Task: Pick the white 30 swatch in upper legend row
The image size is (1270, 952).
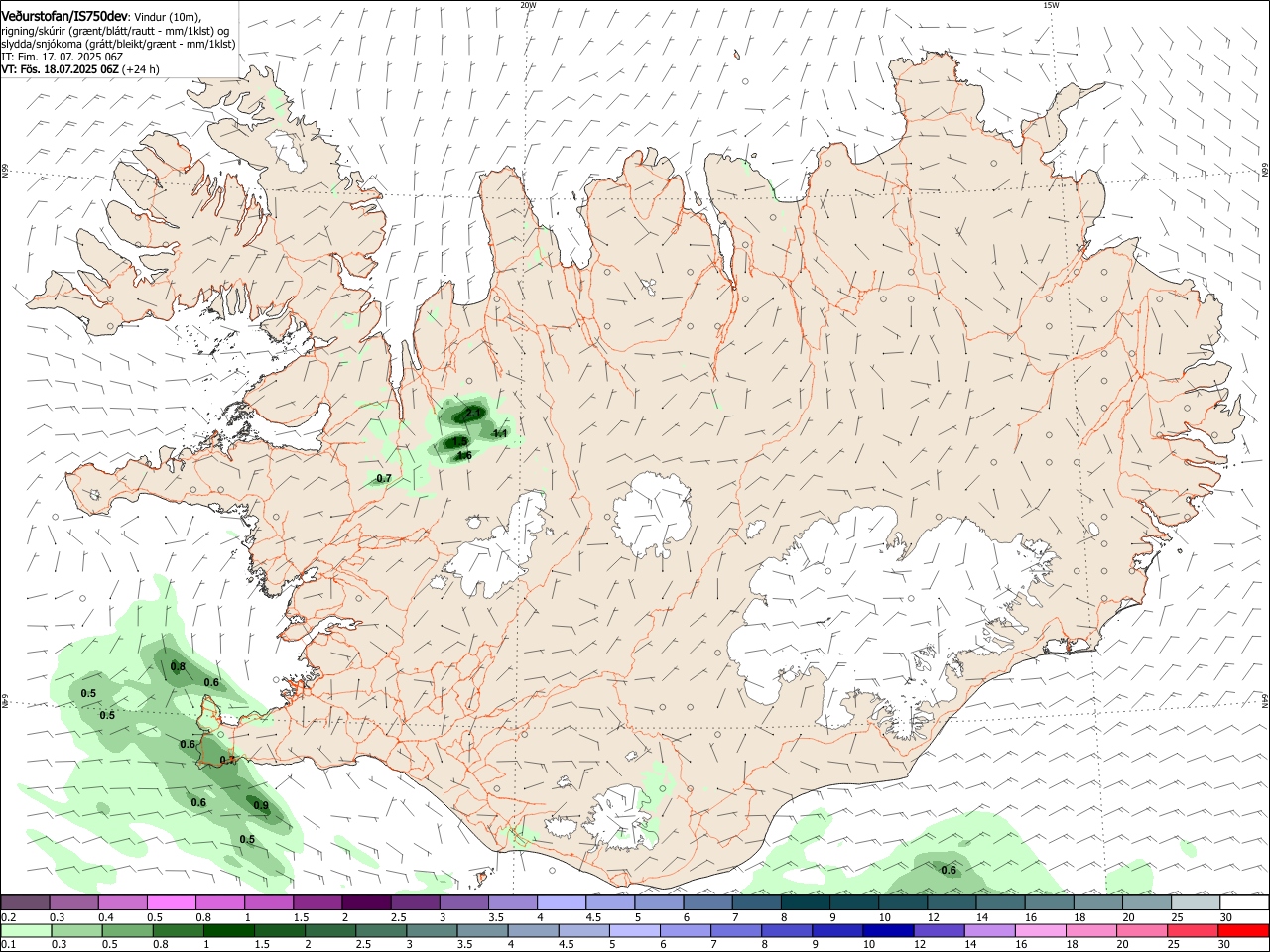Action: 1244,903
